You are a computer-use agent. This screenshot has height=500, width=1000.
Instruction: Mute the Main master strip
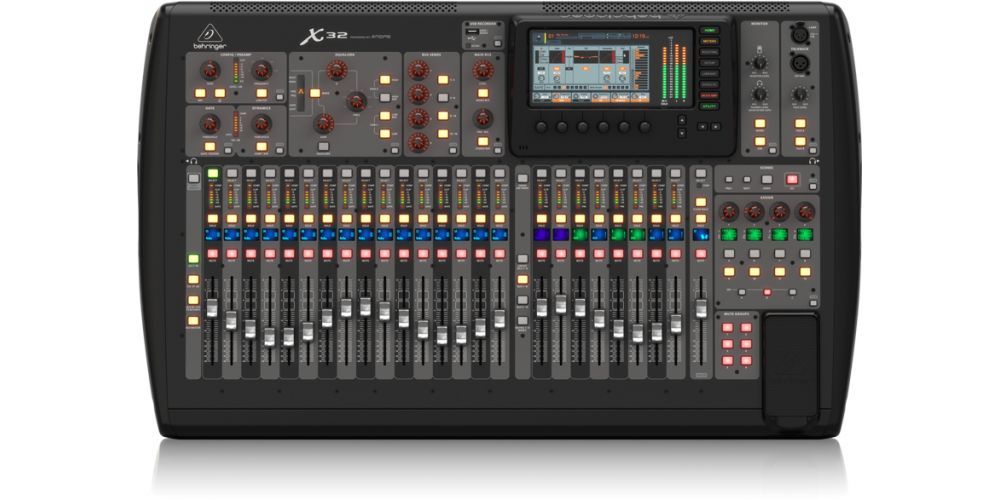[x=701, y=253]
